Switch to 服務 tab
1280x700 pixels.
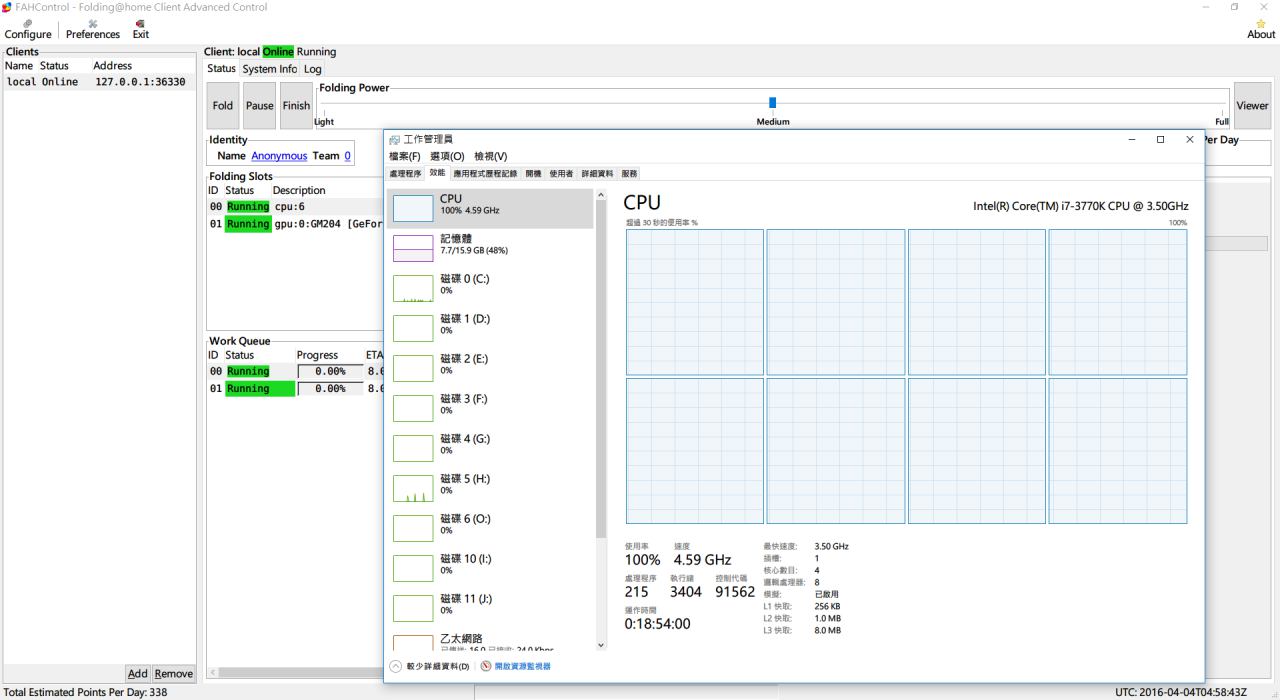click(x=629, y=174)
